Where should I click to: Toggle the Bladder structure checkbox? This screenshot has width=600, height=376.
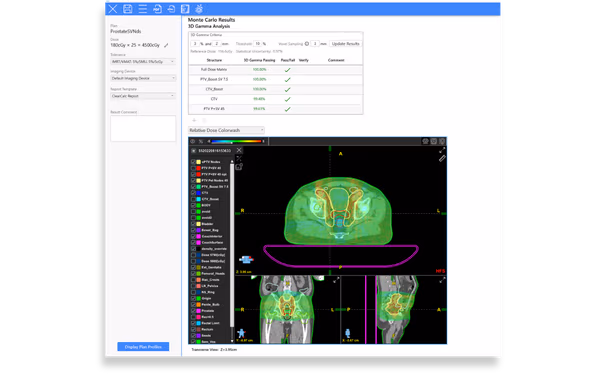tap(193, 224)
